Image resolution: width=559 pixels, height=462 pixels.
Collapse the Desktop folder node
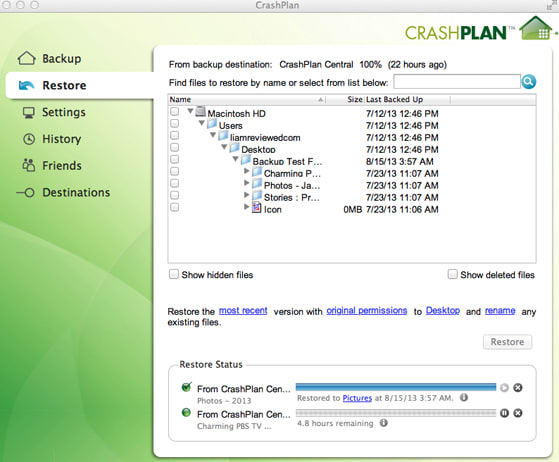point(224,147)
